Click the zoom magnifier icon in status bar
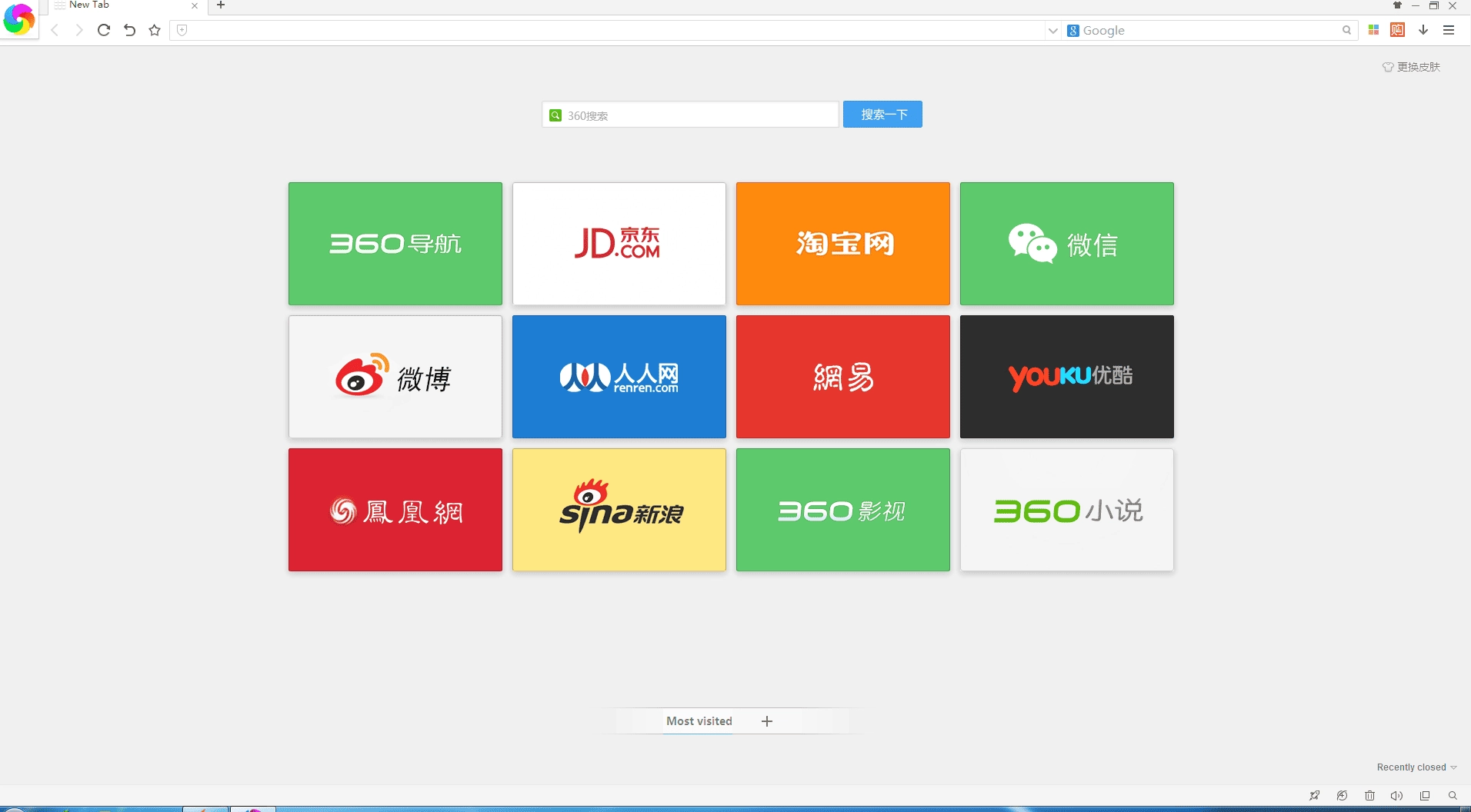Screen dimensions: 1471x812 pyautogui.click(x=1453, y=796)
